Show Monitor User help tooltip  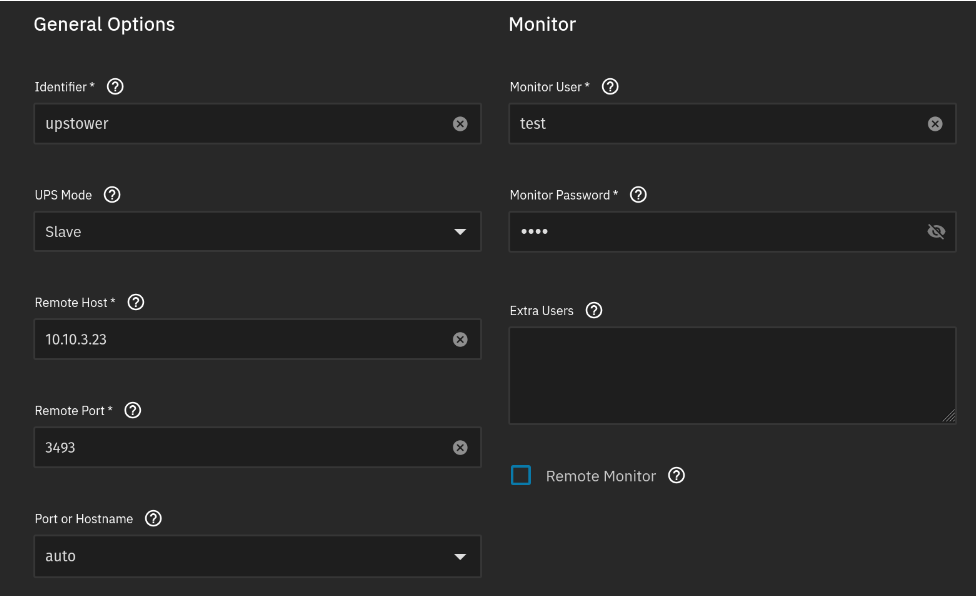[x=610, y=87]
